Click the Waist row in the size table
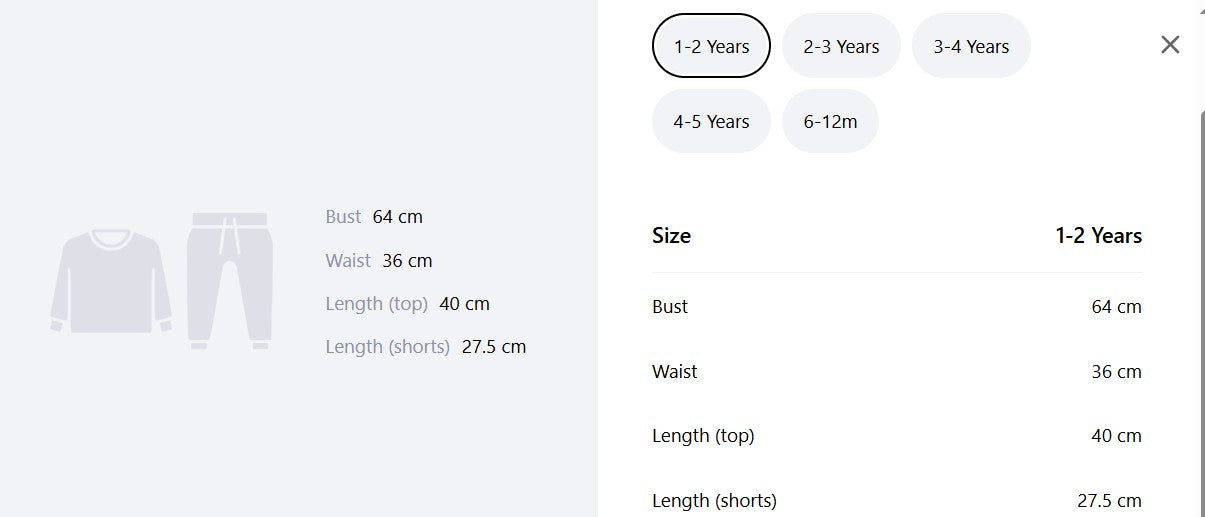 click(x=897, y=372)
